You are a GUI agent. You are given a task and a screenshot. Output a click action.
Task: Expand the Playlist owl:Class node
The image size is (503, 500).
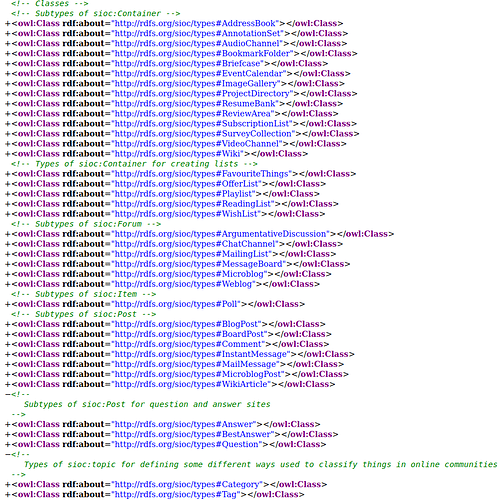click(8, 194)
